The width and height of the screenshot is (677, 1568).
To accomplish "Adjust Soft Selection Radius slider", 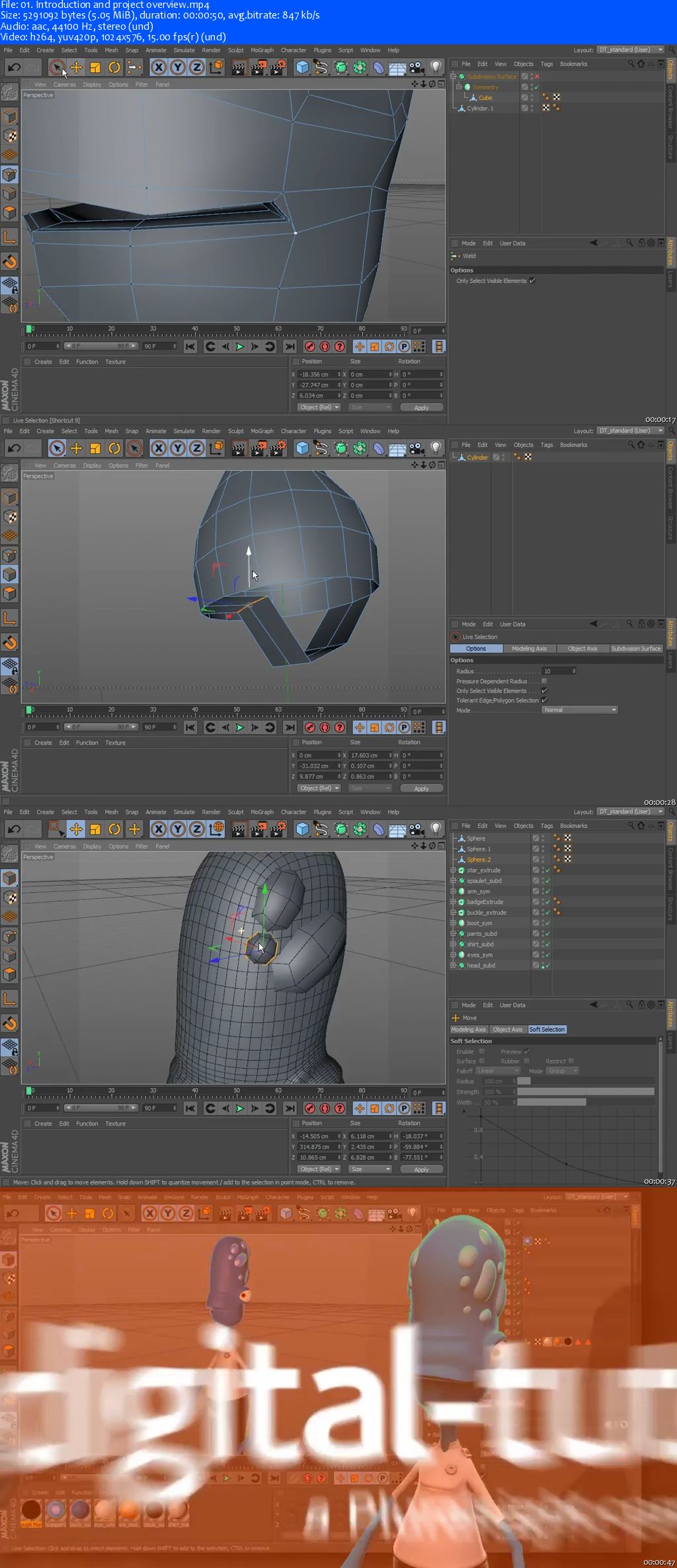I will point(586,1081).
